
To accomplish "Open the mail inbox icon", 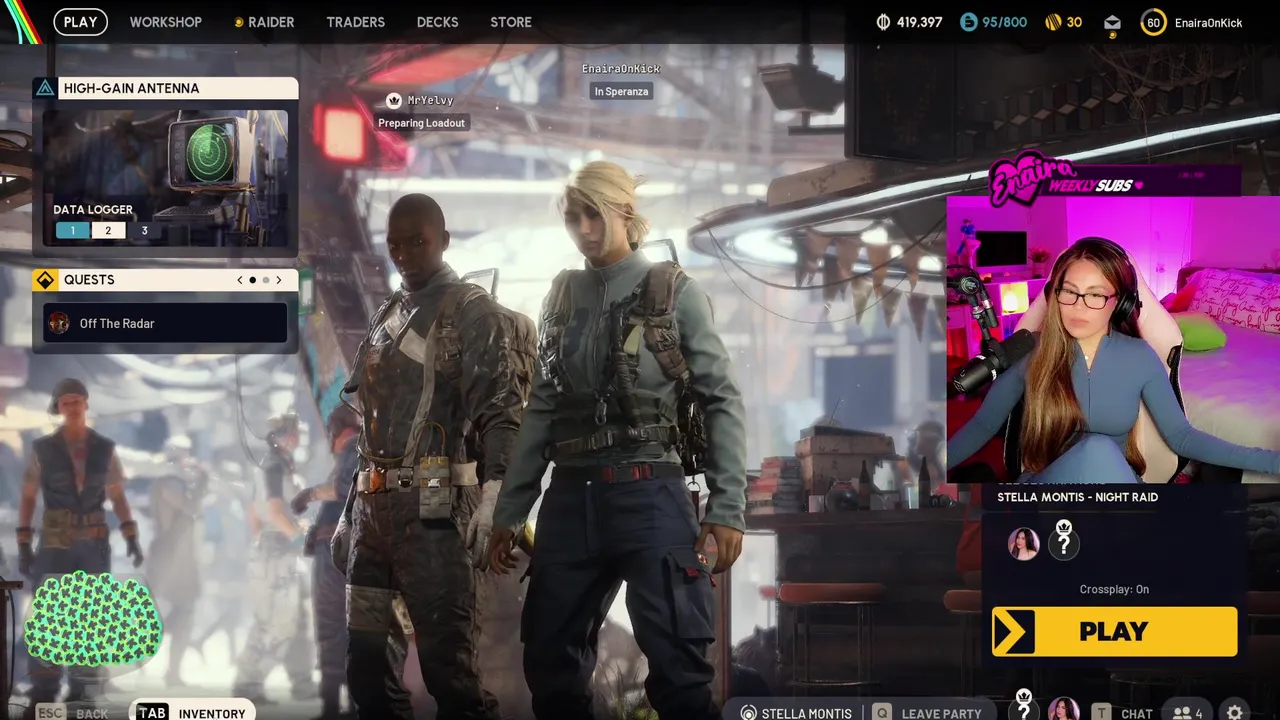I will pos(1112,23).
